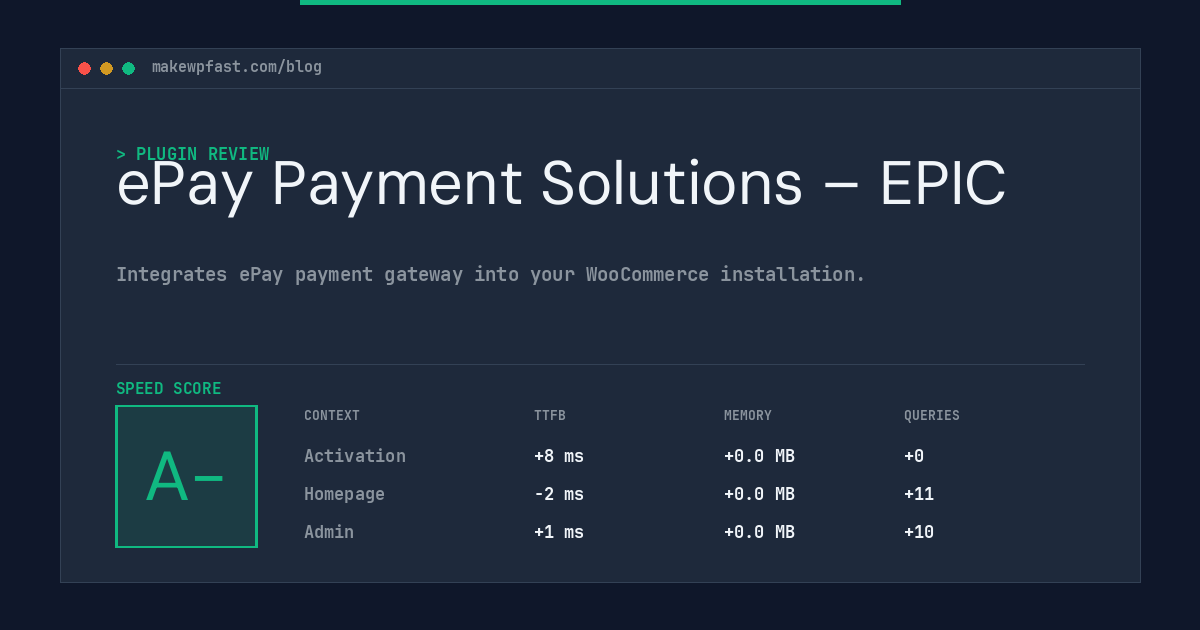The width and height of the screenshot is (1200, 630).
Task: Click the Admin row '+0.0 MB' memory value
Action: (x=759, y=532)
